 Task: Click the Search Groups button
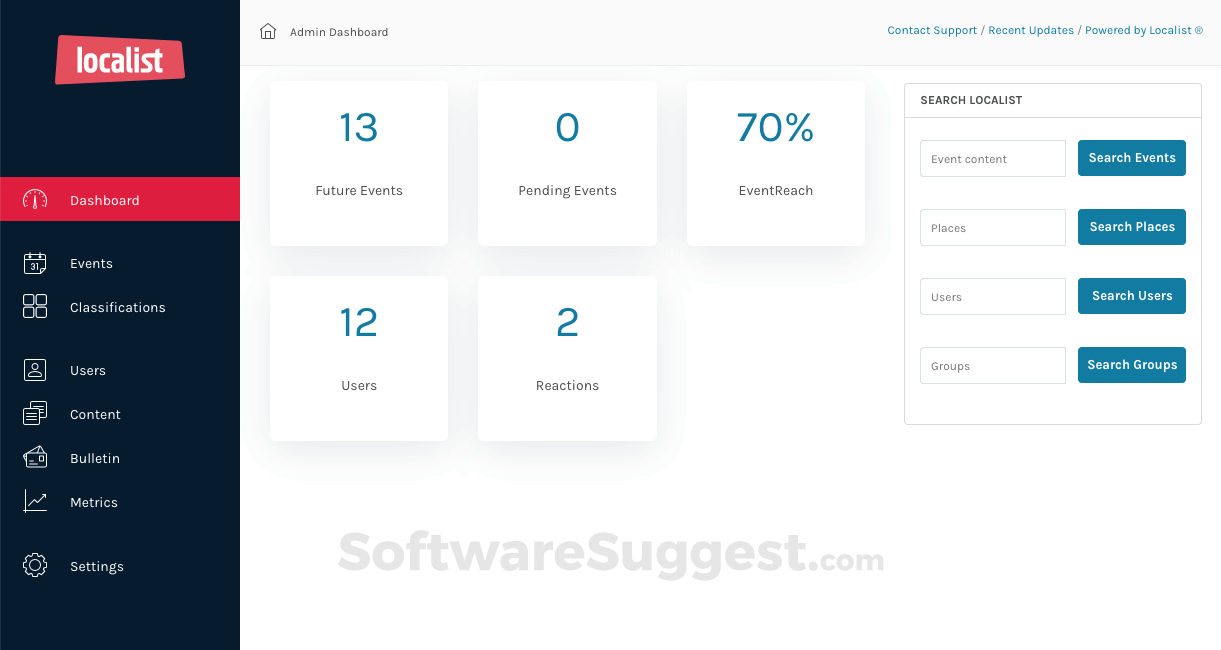coord(1131,365)
